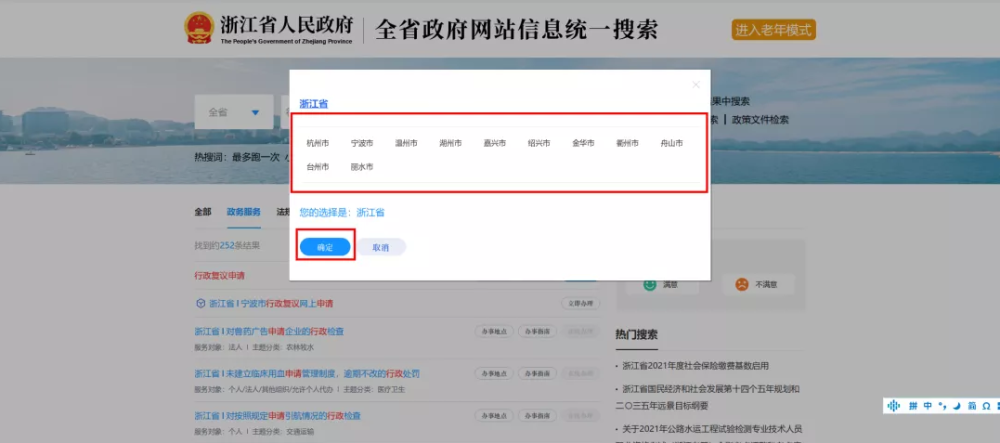1000x443 pixels.
Task: Click 办事指南 for 临床用血 result
Action: (537, 374)
